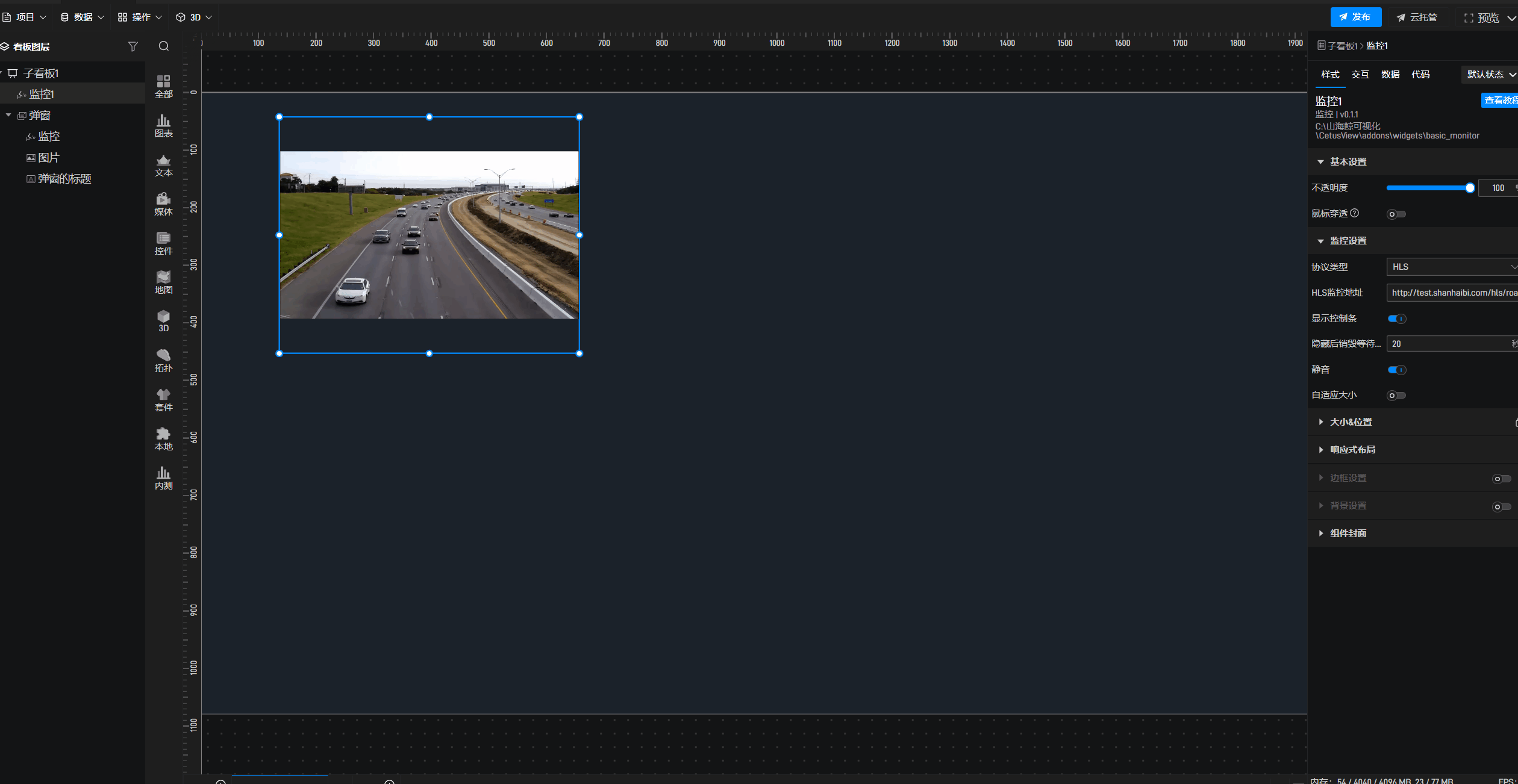
Task: Open the 协议类型 HLS protocol dropdown
Action: click(1452, 267)
